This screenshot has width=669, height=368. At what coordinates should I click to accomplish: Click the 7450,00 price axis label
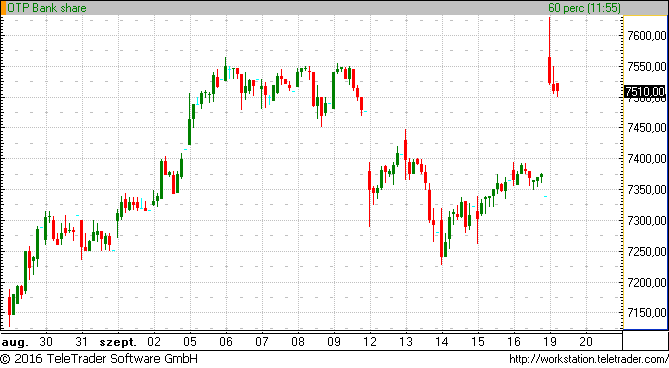[x=646, y=127]
